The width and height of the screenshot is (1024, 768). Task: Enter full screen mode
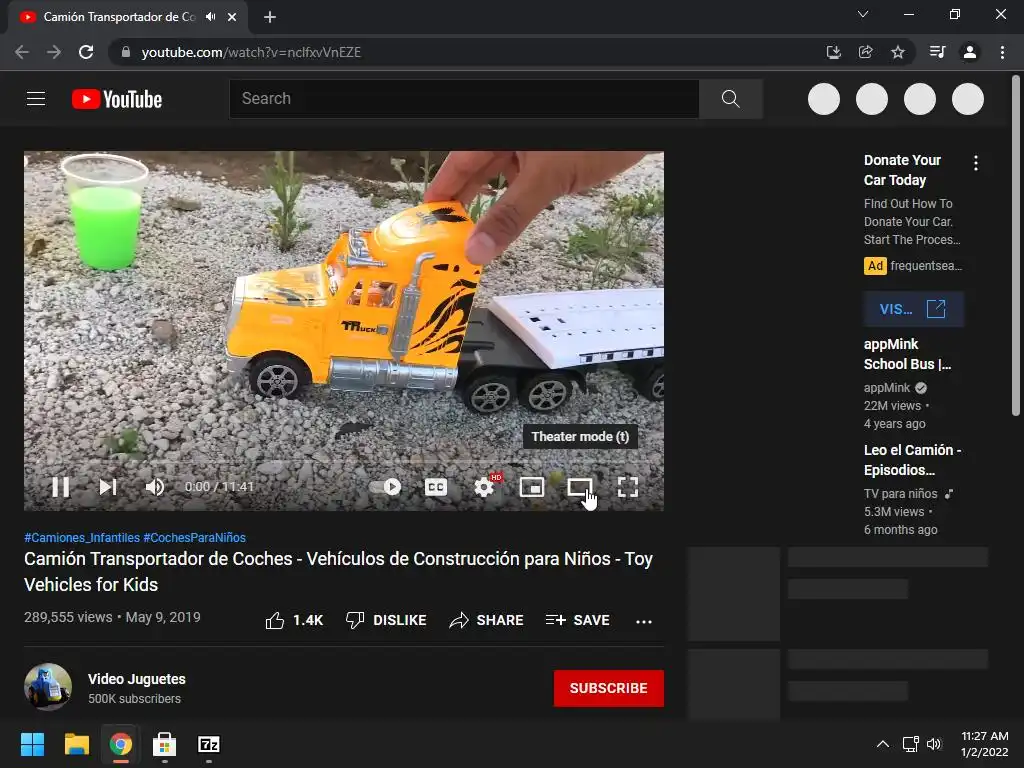point(628,487)
